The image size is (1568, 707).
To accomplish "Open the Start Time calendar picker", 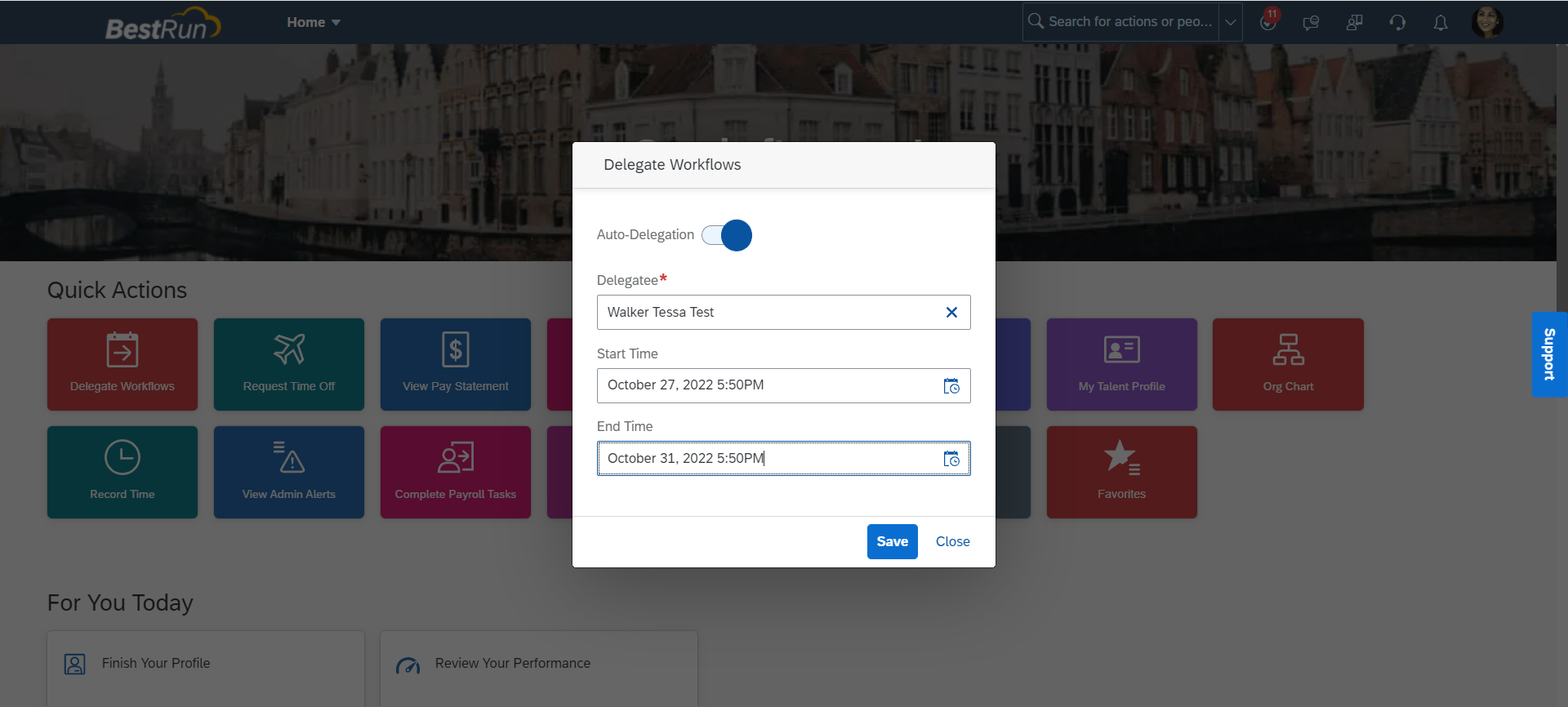I will click(951, 386).
